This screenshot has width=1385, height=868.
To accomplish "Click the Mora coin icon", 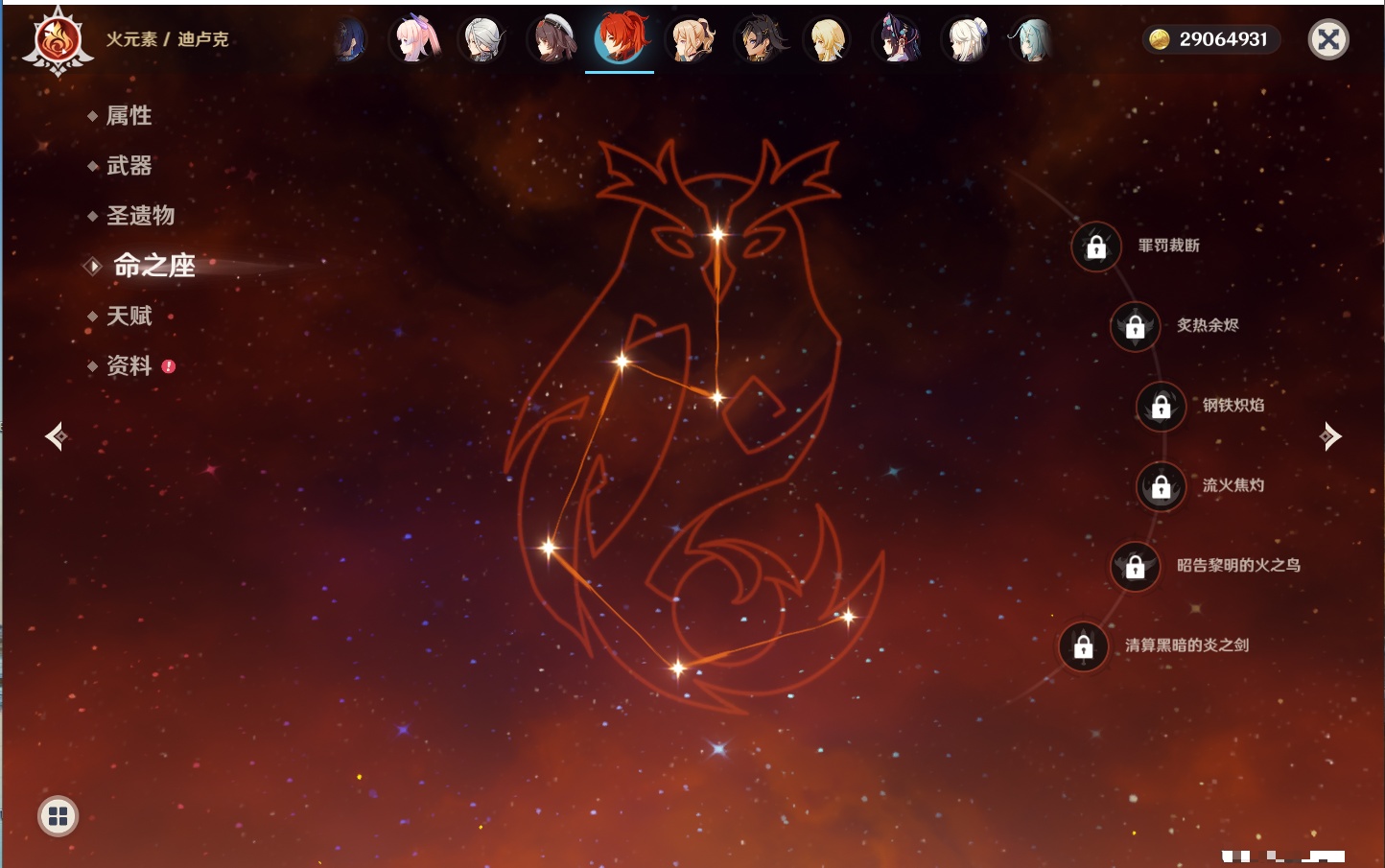I will [1160, 39].
